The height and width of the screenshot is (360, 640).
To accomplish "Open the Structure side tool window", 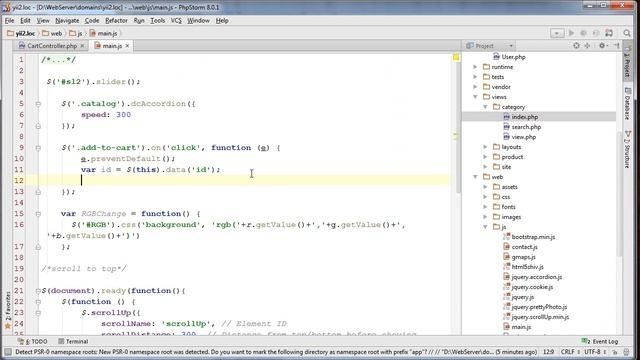I will point(627,150).
